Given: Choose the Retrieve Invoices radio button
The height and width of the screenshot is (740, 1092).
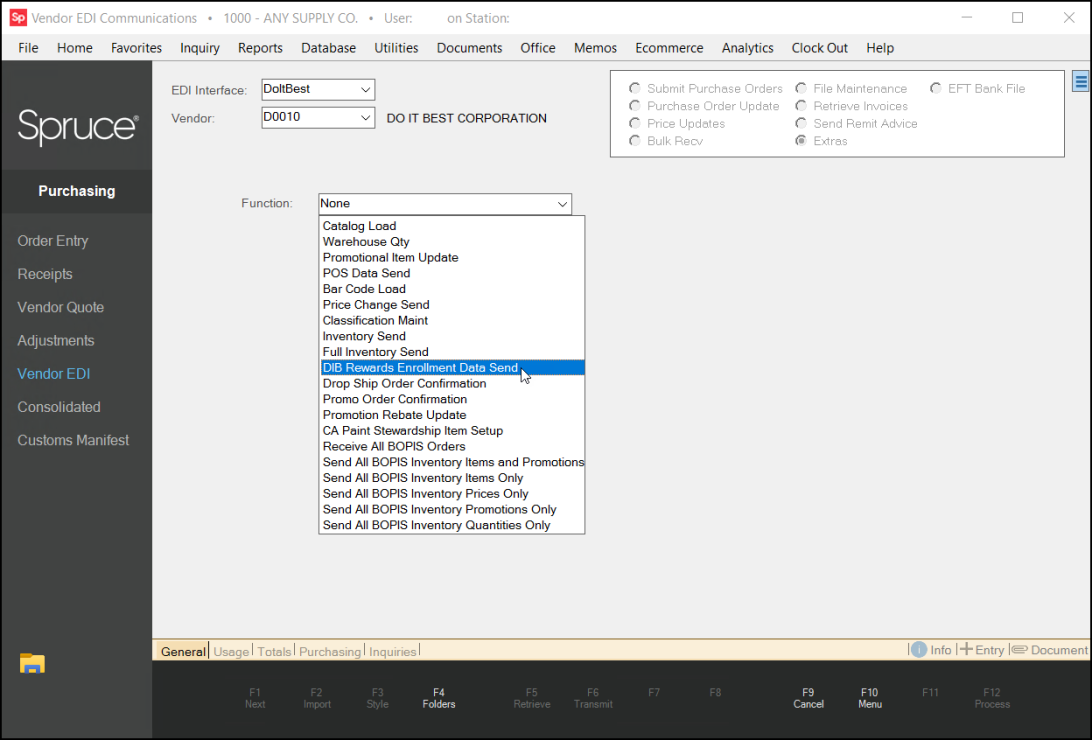Looking at the screenshot, I should 802,106.
